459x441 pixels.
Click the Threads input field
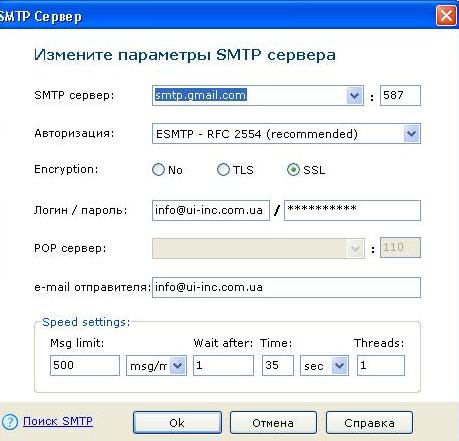(x=381, y=365)
